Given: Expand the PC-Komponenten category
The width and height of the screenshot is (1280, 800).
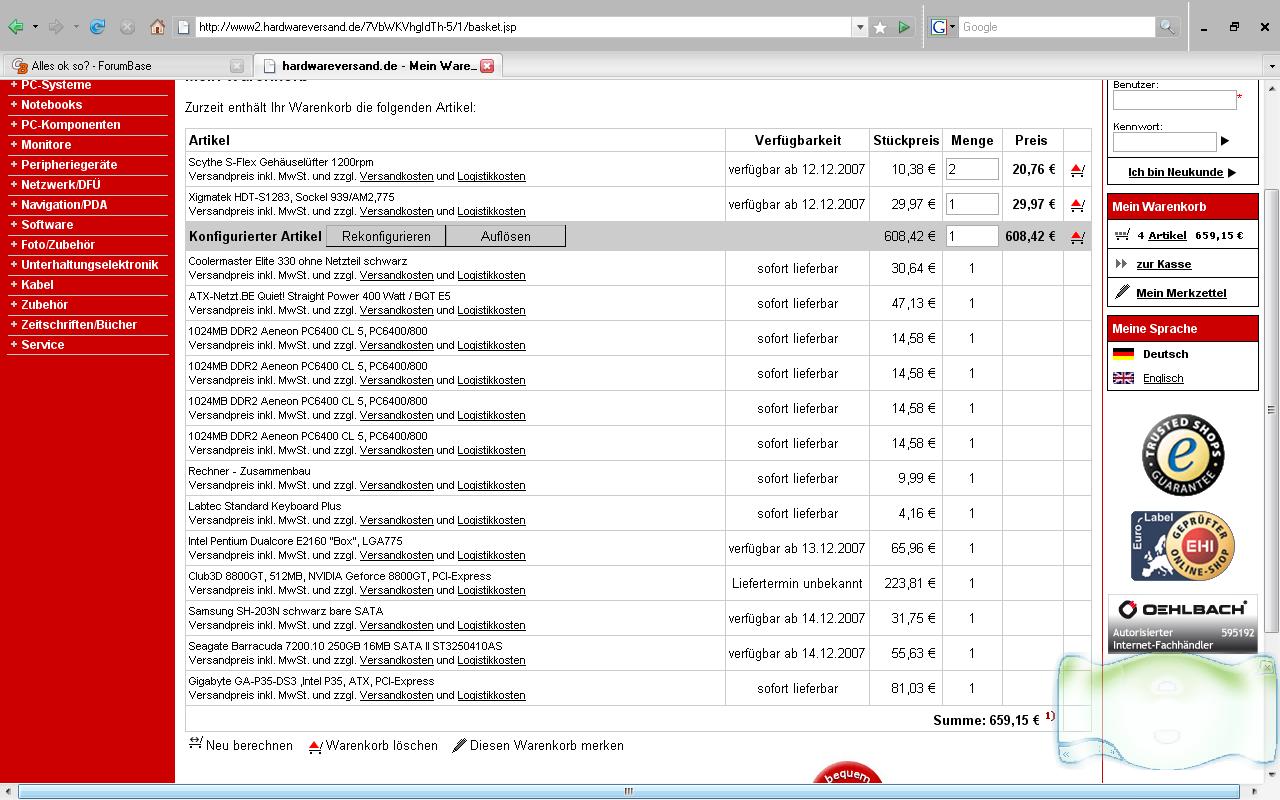Looking at the screenshot, I should pyautogui.click(x=70, y=125).
